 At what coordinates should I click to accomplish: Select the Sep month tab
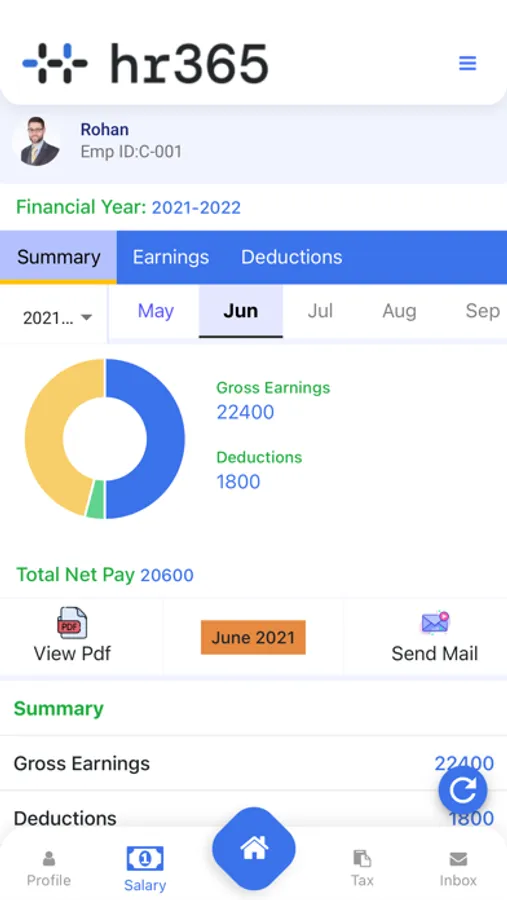pos(482,311)
